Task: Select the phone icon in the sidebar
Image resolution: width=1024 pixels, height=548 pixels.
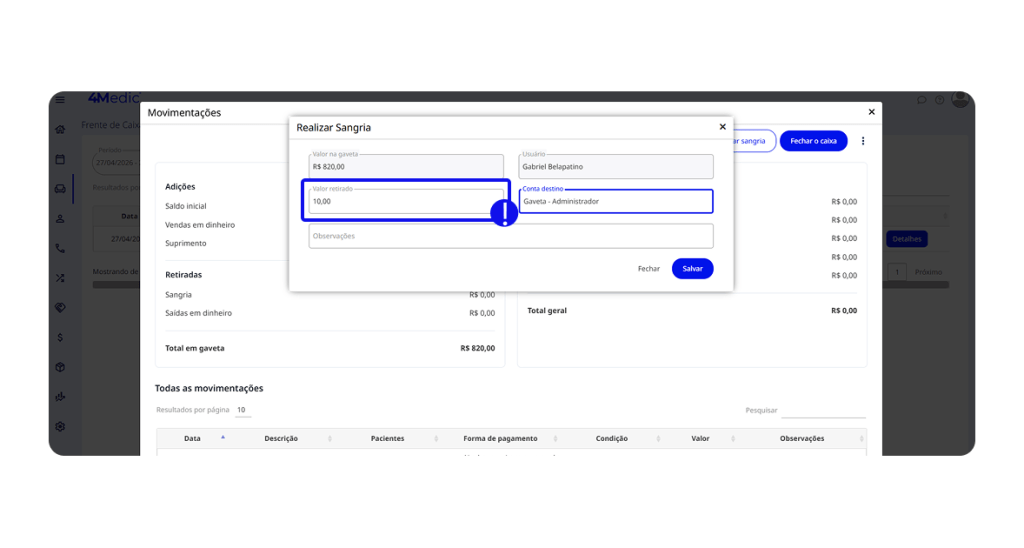Action: [x=60, y=248]
